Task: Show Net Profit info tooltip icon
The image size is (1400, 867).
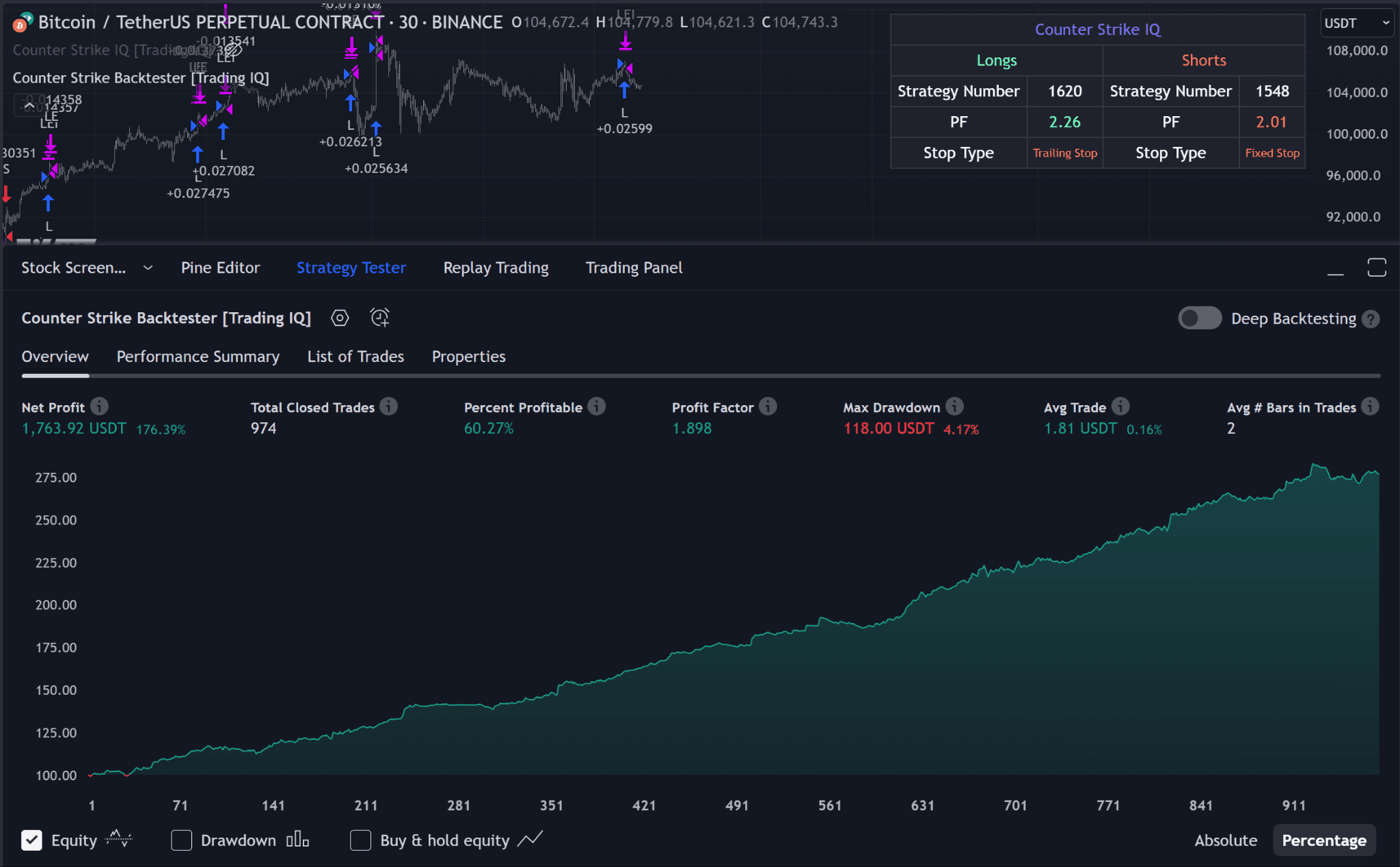Action: [x=100, y=407]
